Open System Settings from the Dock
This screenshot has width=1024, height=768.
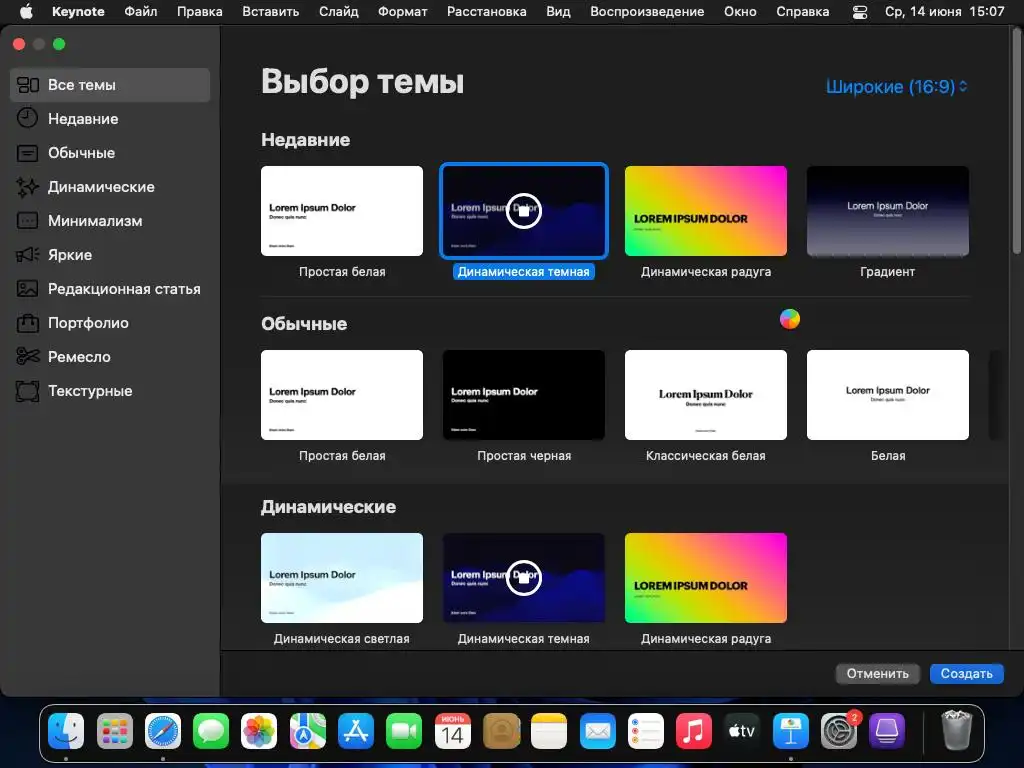click(x=839, y=730)
